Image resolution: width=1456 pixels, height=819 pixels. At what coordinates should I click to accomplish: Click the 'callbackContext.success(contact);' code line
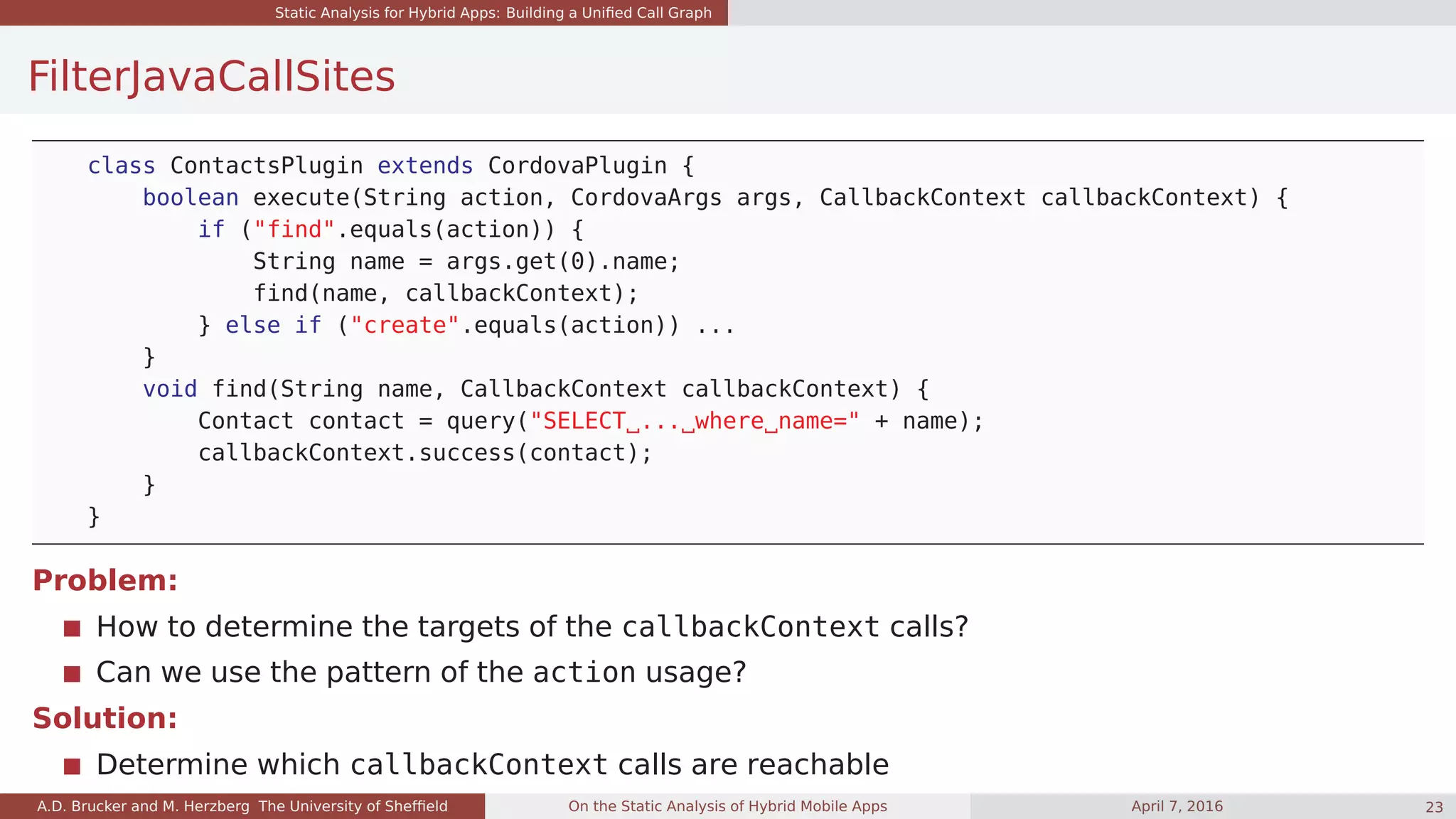425,453
